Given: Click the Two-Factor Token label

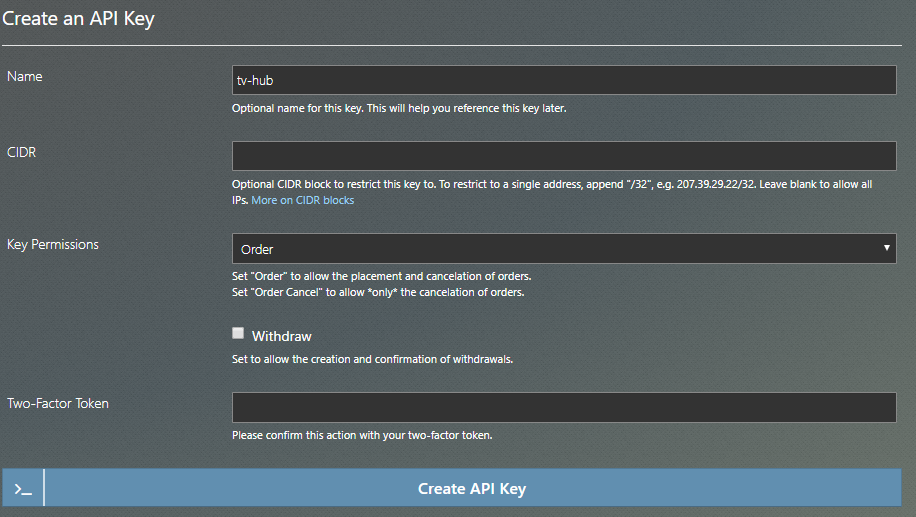Looking at the screenshot, I should pyautogui.click(x=58, y=403).
